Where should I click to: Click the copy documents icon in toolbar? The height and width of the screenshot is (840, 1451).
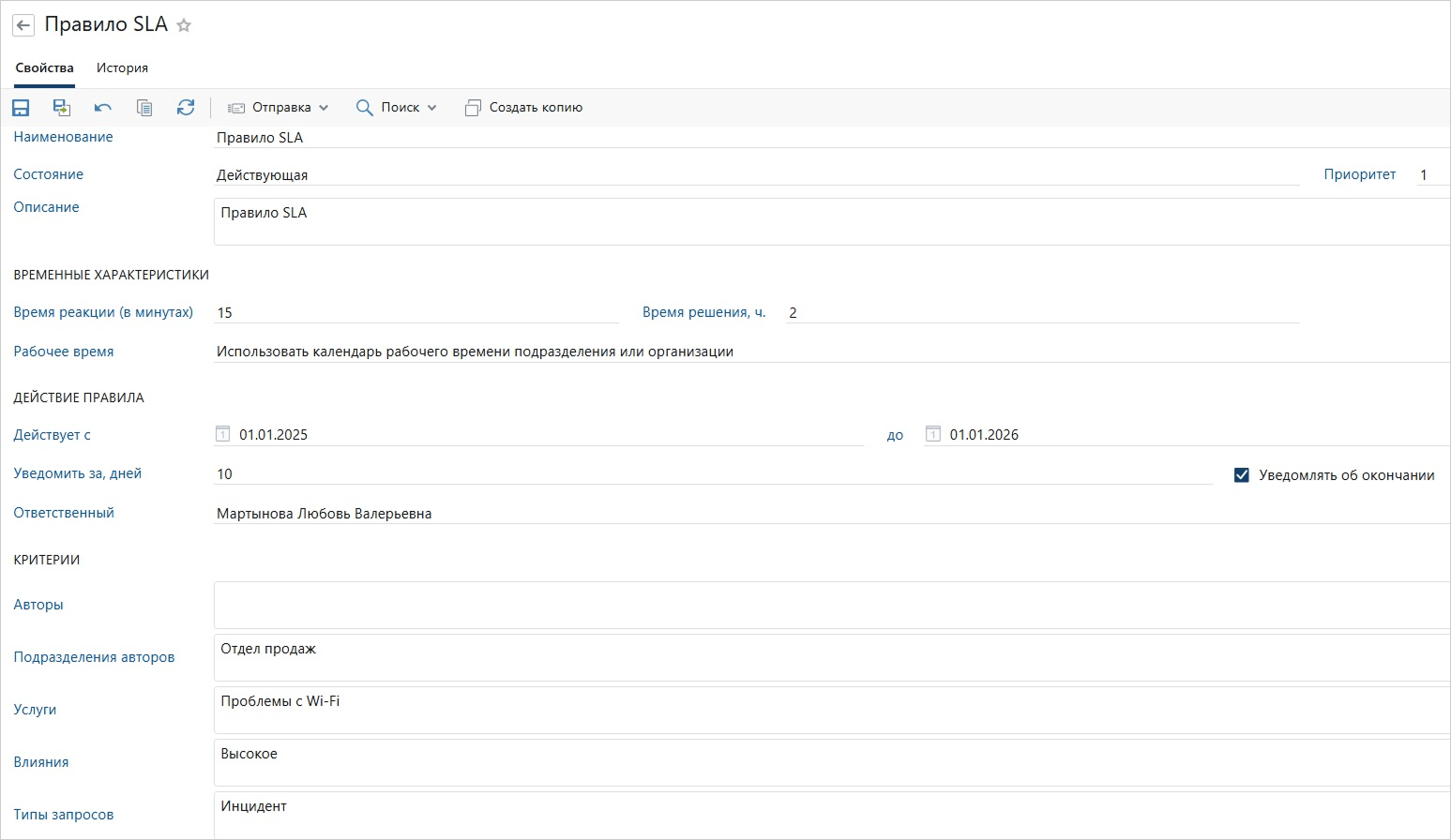pyautogui.click(x=144, y=108)
